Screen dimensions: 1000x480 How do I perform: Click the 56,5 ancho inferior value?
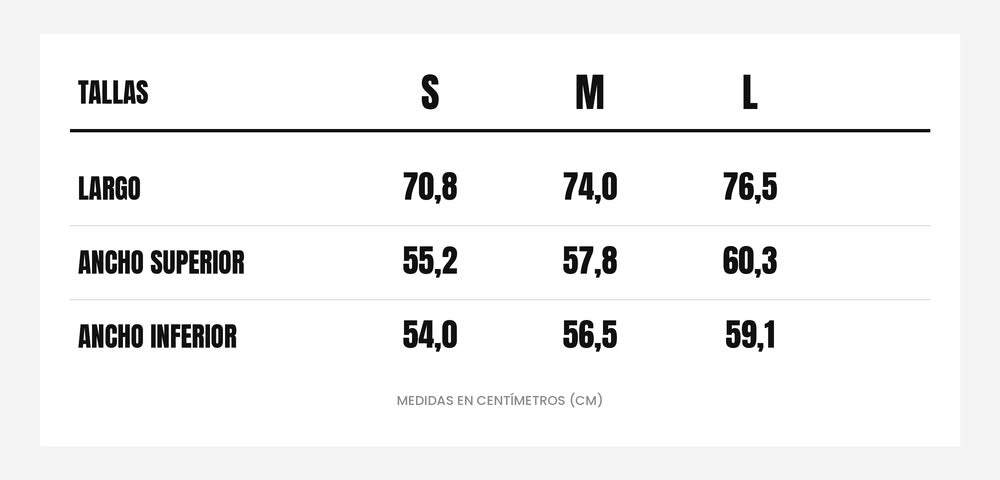pos(590,335)
